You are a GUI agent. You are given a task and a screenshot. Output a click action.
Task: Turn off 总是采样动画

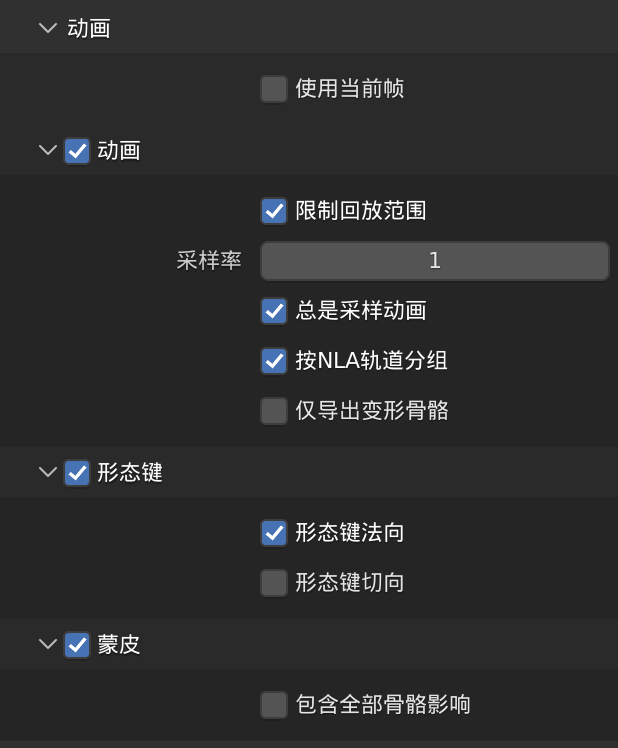click(274, 311)
